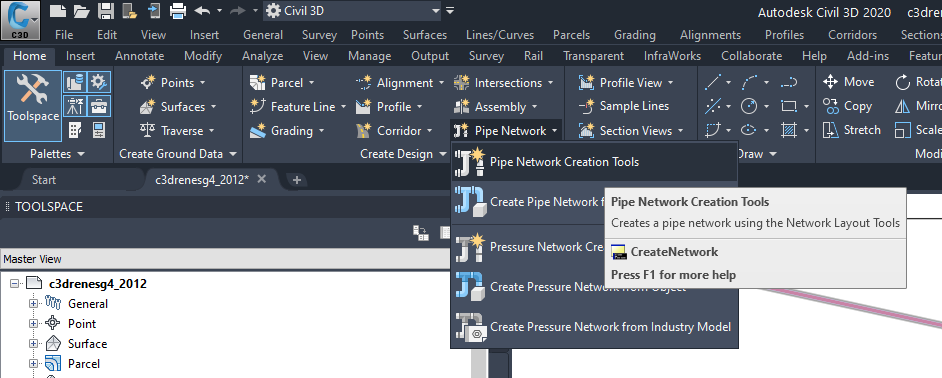
Task: Click the Plot printer icon
Action: click(x=178, y=10)
